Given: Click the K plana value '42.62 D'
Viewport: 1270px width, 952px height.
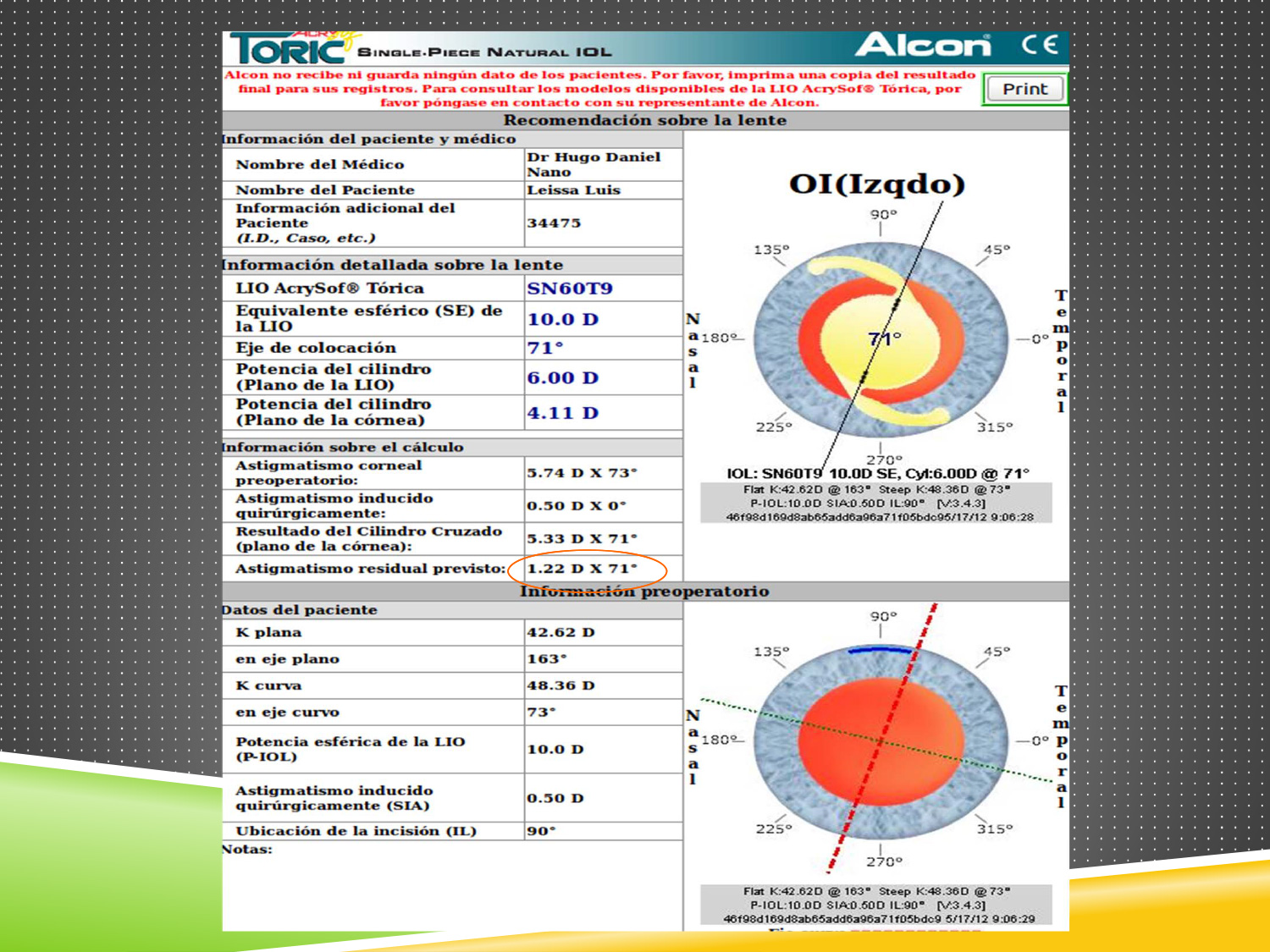Looking at the screenshot, I should tap(560, 633).
